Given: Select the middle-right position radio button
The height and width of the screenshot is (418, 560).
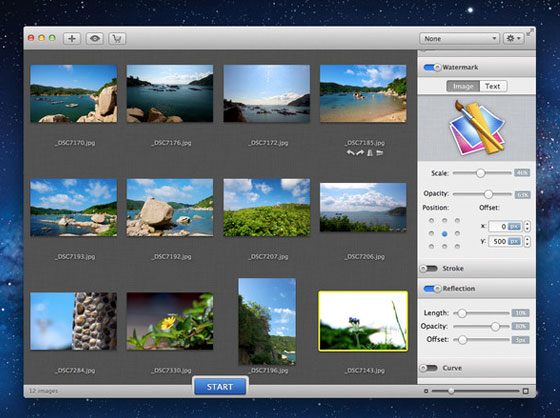Looking at the screenshot, I should 457,234.
